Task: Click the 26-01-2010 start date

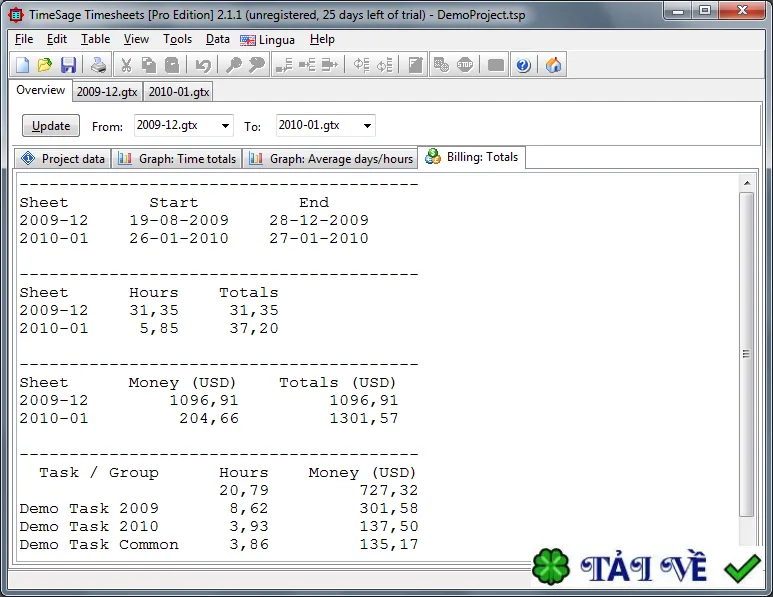Action: 179,239
